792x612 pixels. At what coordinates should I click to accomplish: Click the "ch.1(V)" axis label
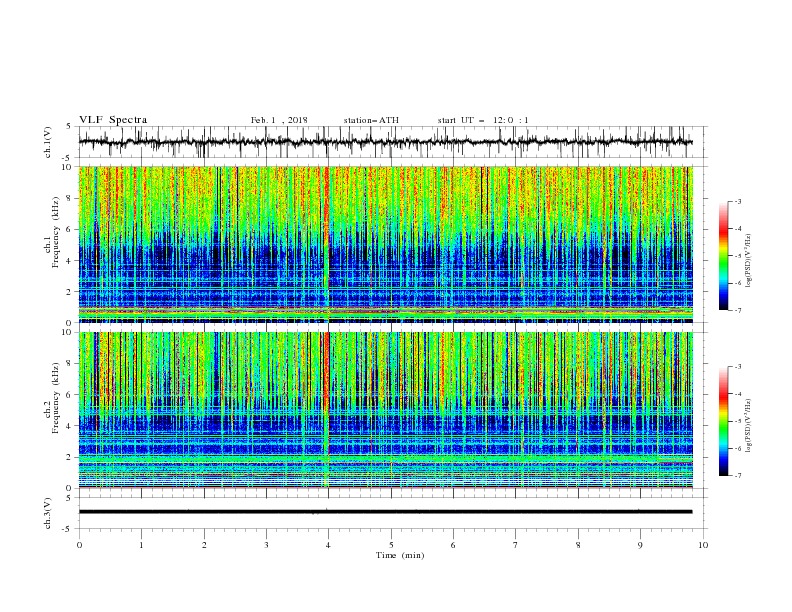48,142
